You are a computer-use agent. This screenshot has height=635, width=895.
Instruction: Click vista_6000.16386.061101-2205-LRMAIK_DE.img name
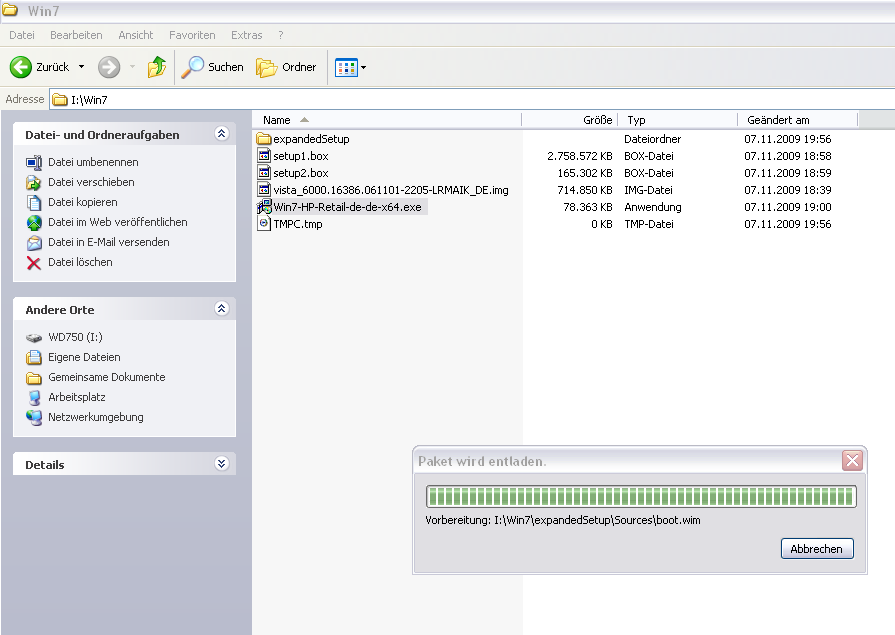tap(391, 190)
